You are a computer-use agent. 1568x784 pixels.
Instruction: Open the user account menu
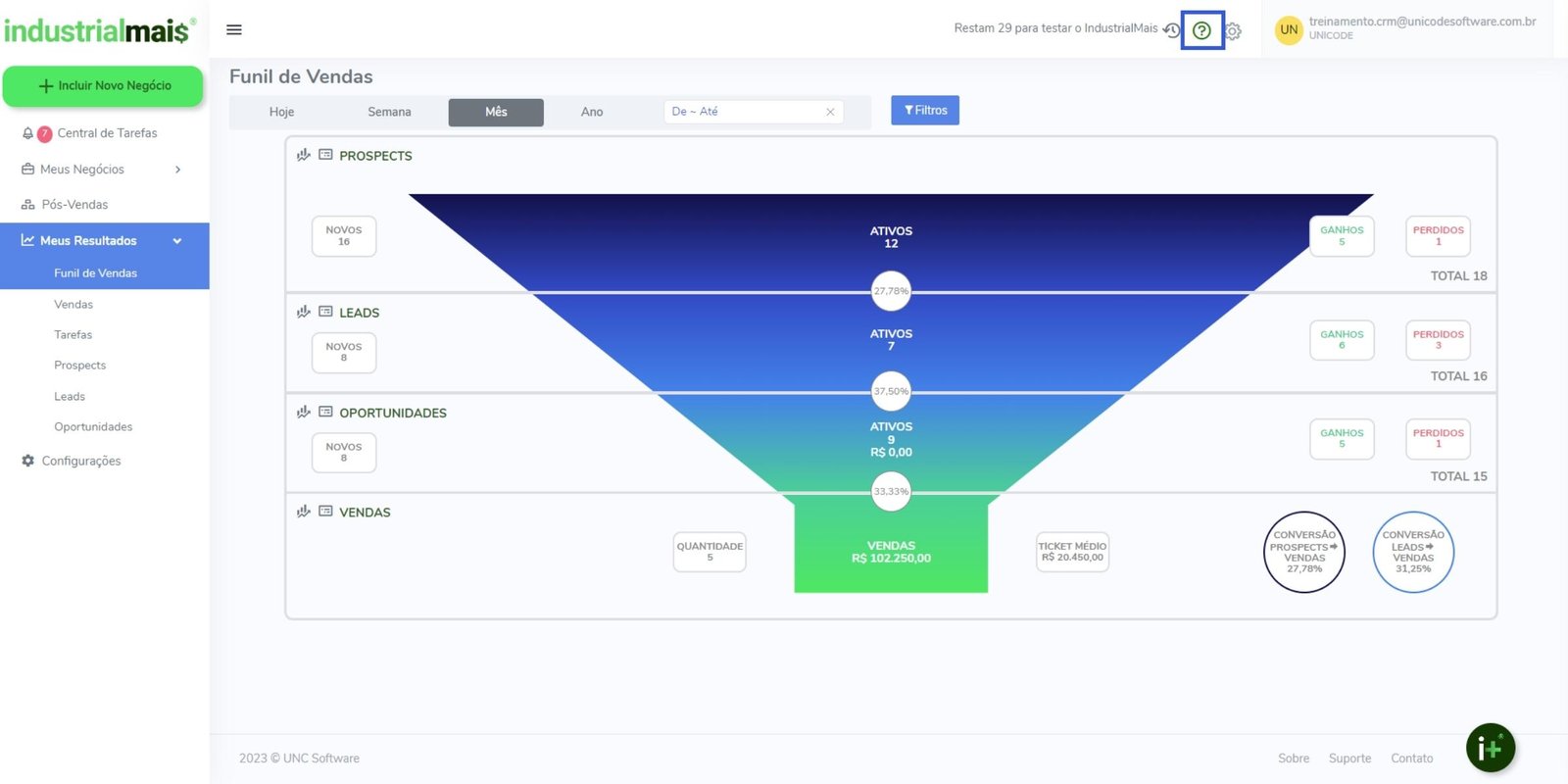[1407, 28]
